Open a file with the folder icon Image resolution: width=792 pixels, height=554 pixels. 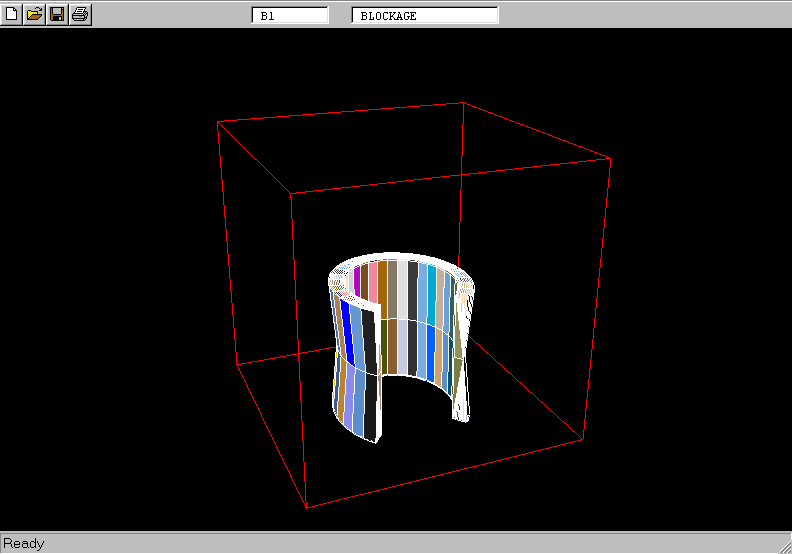tap(34, 14)
